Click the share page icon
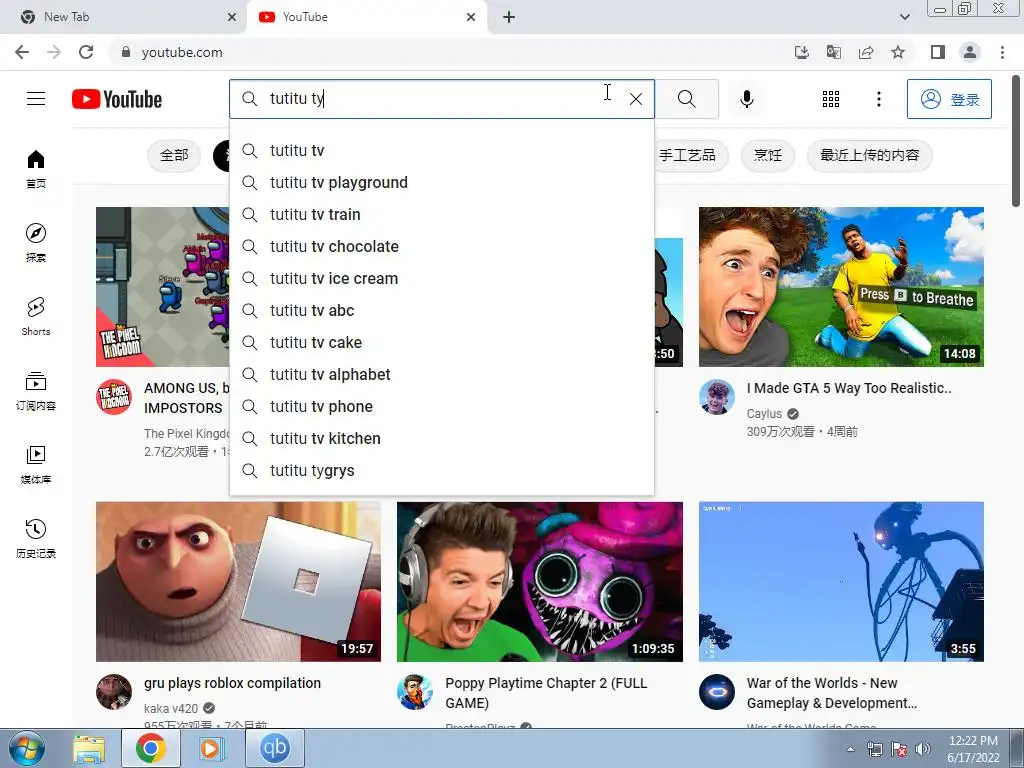The height and width of the screenshot is (768, 1024). (x=866, y=52)
